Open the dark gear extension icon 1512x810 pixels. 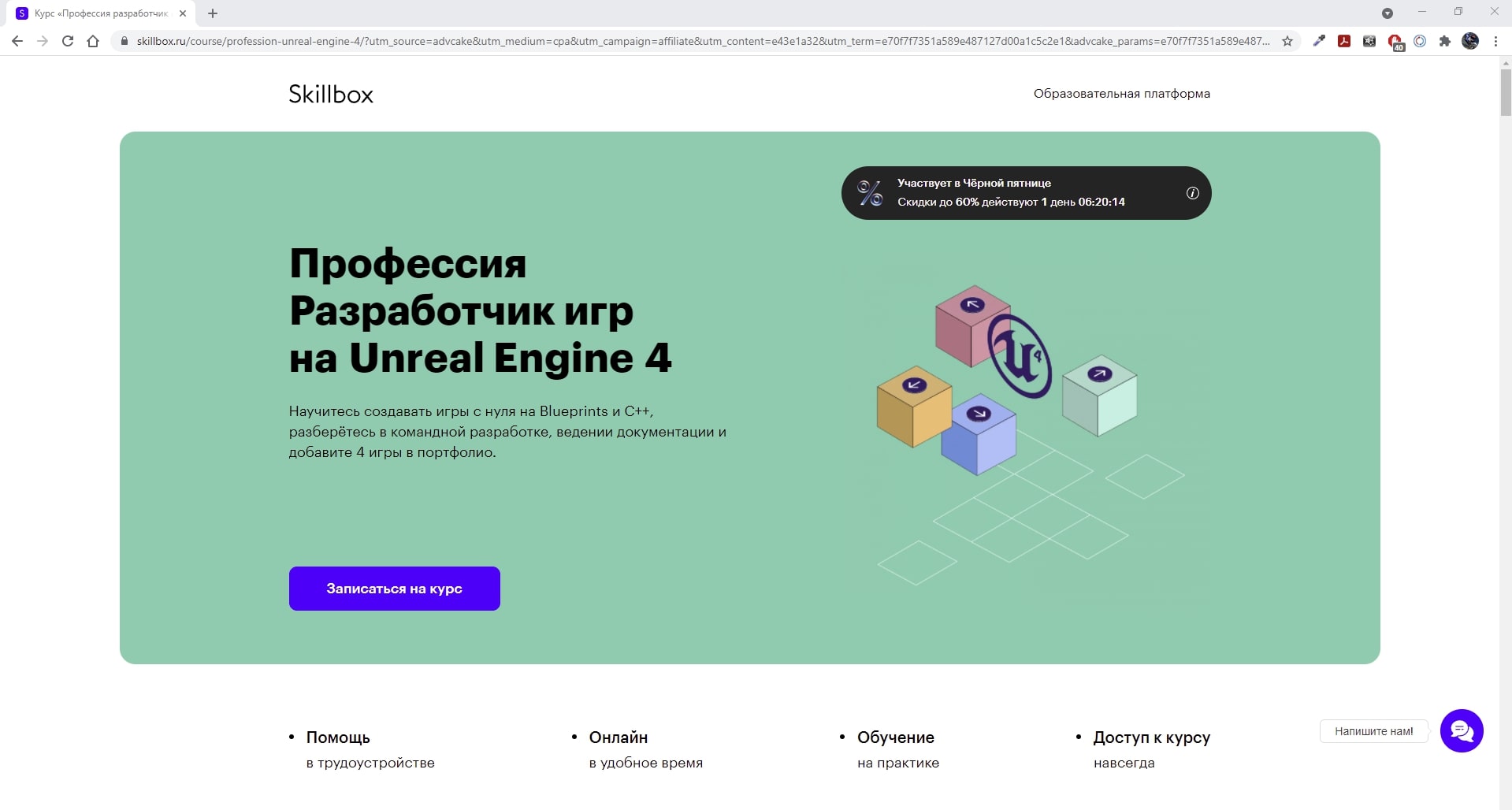pos(1369,41)
